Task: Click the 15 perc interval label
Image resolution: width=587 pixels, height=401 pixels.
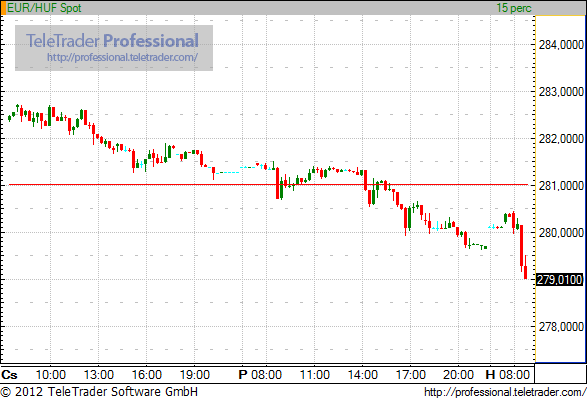Action: point(514,8)
